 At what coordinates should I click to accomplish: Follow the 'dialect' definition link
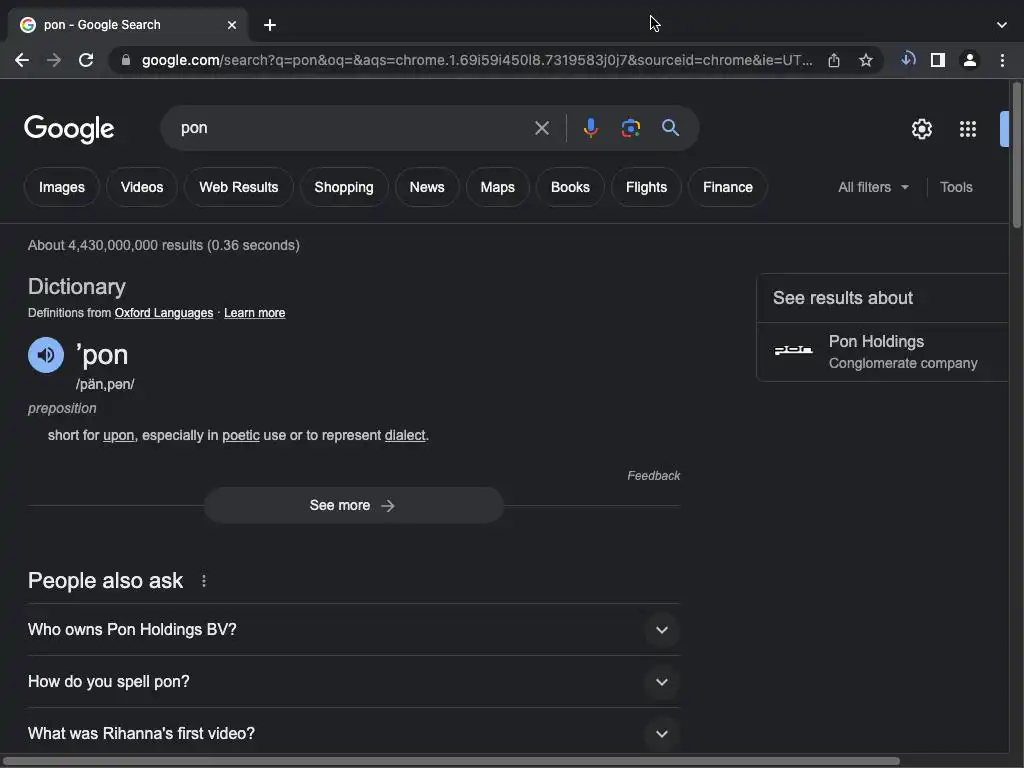tap(405, 436)
